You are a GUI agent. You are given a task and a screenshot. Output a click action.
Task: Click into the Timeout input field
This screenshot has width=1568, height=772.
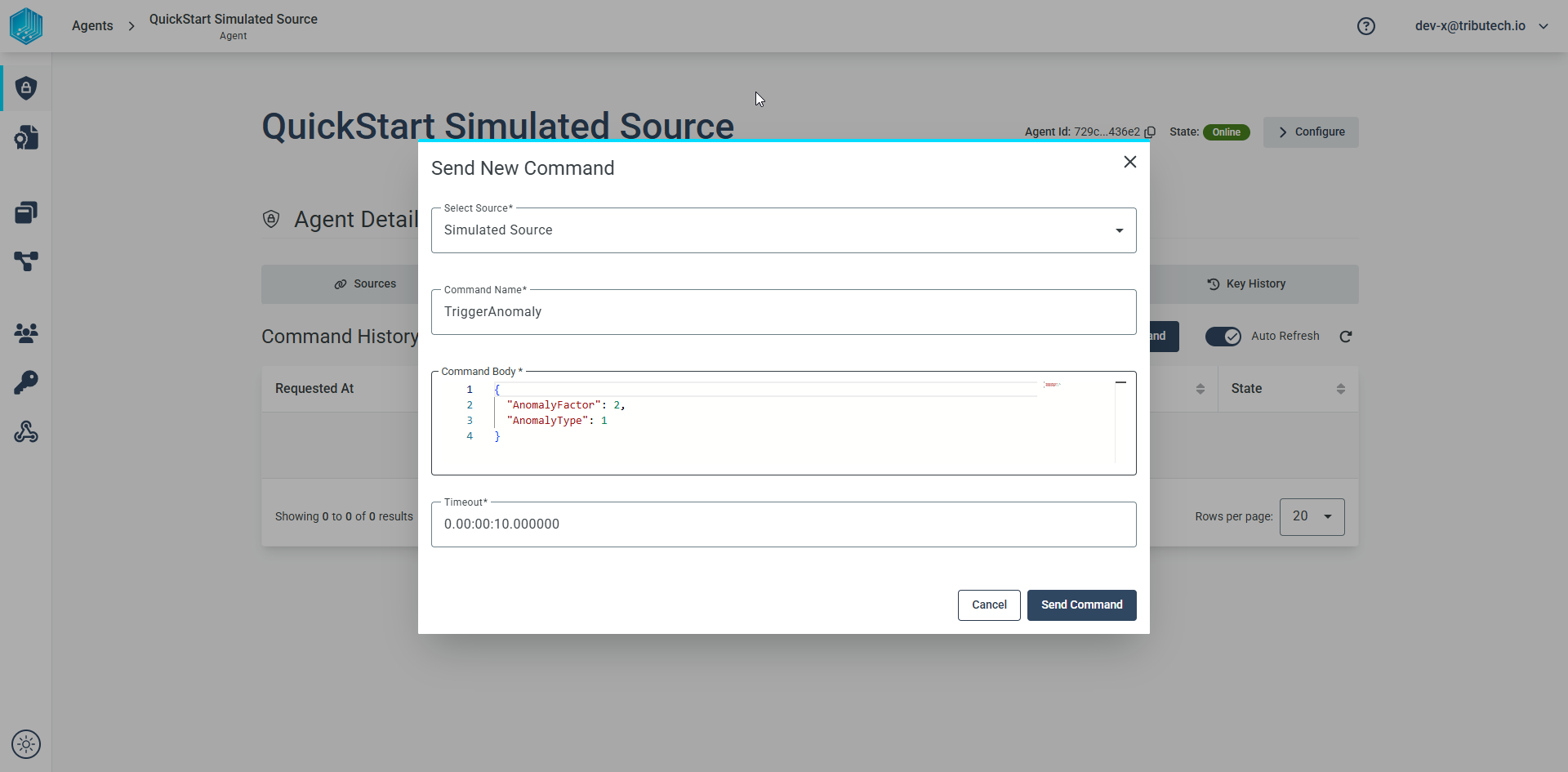point(784,524)
